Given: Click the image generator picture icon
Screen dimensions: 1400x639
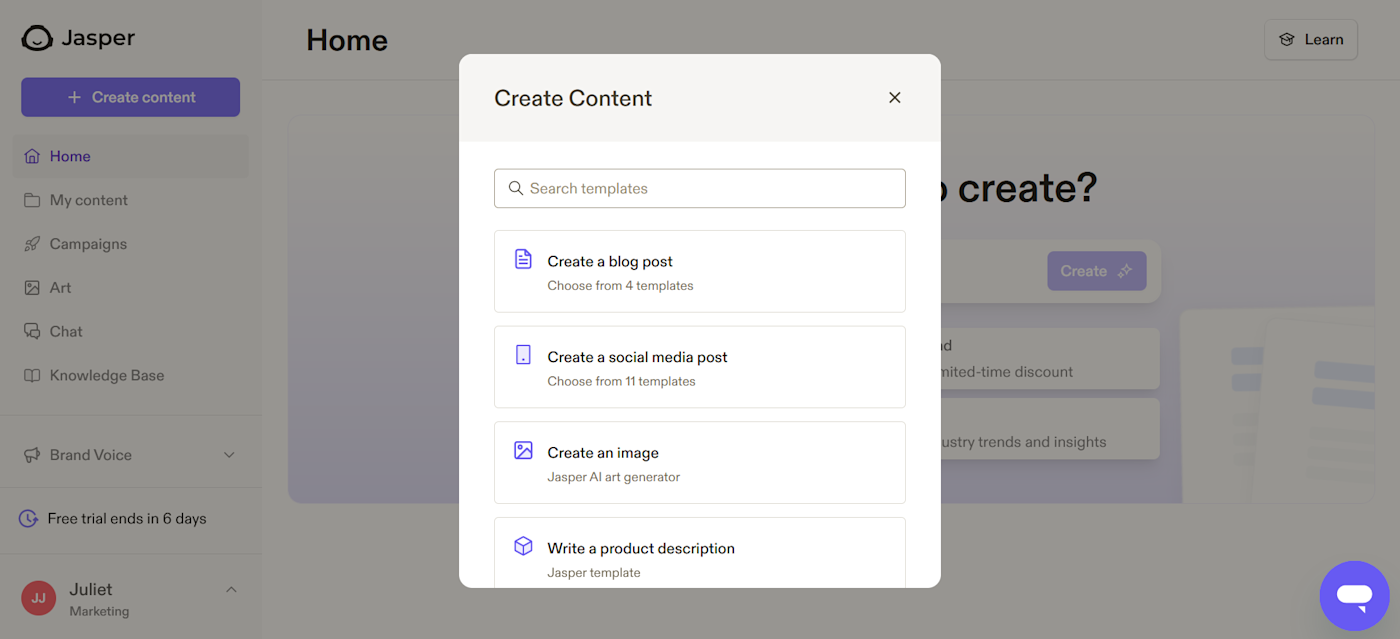Looking at the screenshot, I should coord(523,450).
